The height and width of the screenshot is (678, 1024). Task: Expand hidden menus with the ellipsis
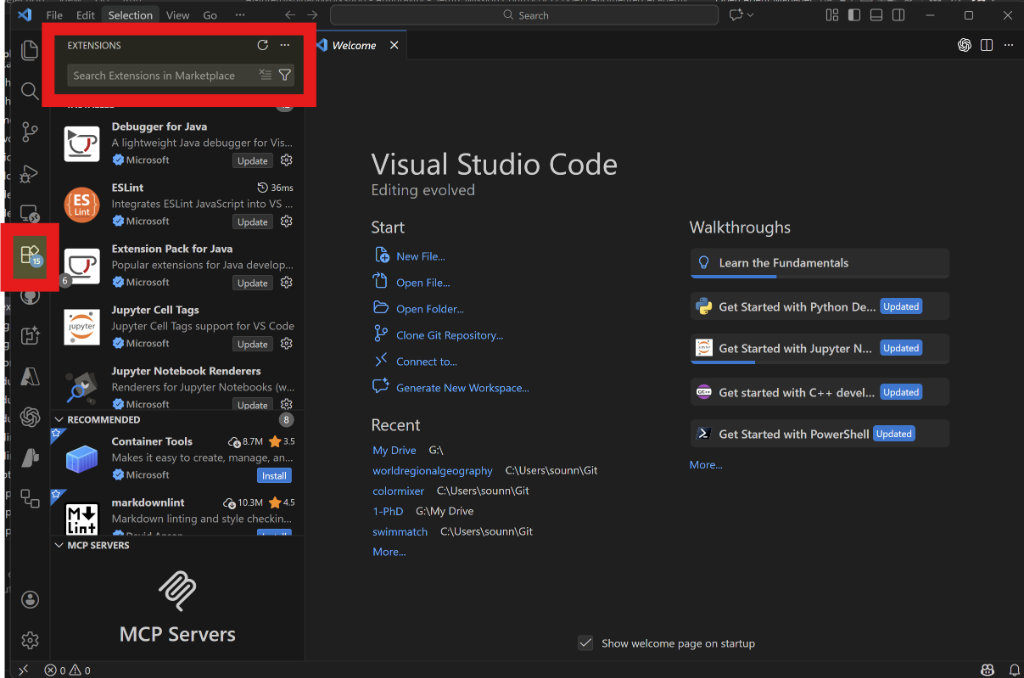240,15
